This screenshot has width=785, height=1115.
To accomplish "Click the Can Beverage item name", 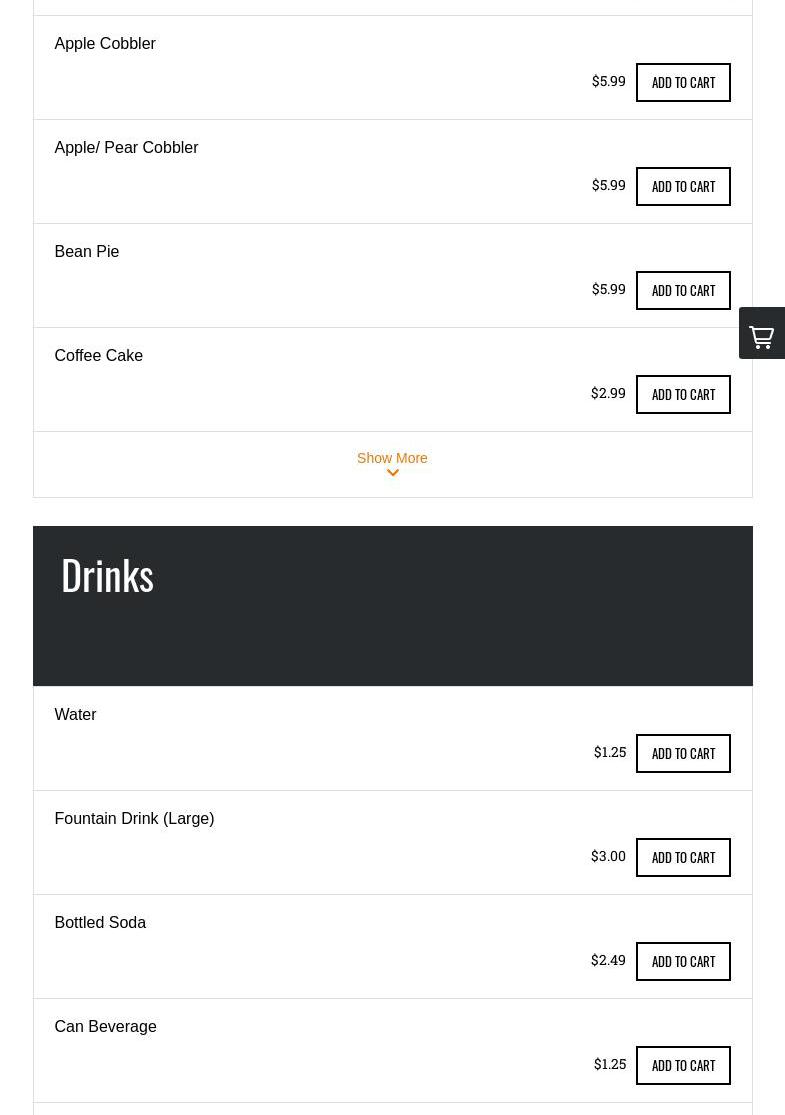I will [105, 1027].
